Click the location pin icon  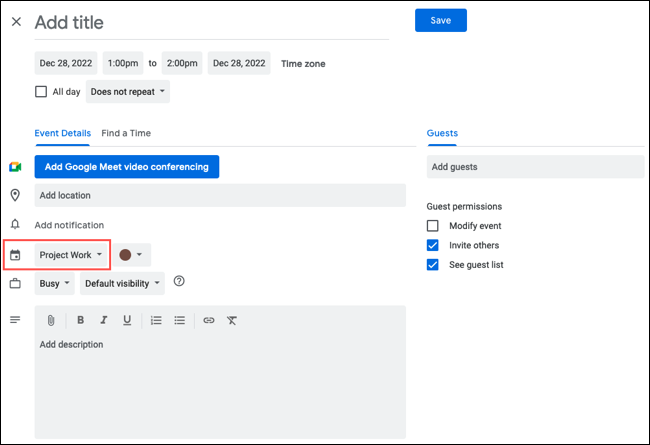pyautogui.click(x=15, y=195)
